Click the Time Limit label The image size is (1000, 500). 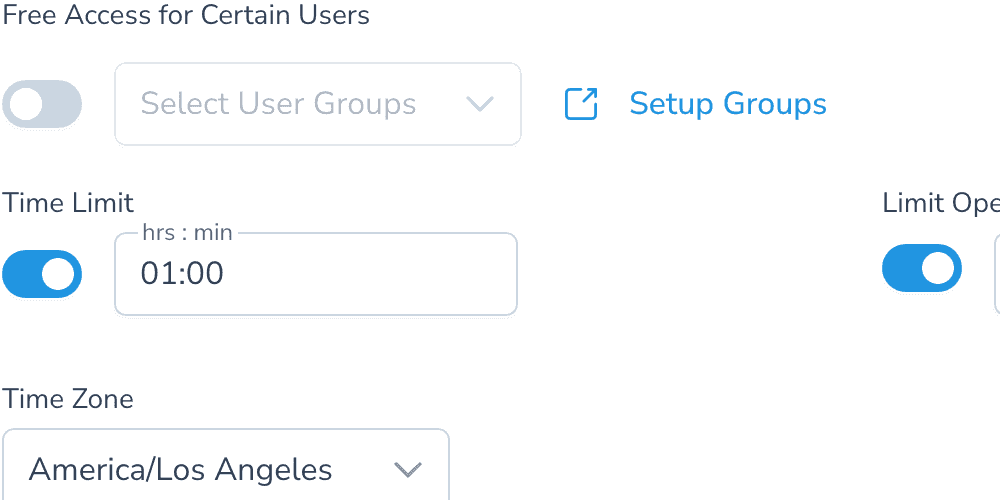point(68,203)
